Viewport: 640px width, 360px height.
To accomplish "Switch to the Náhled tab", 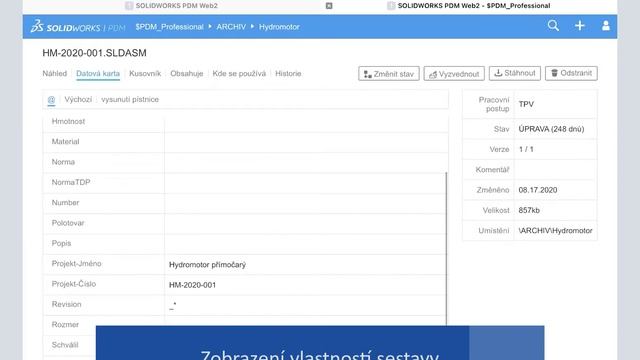I will coord(55,73).
